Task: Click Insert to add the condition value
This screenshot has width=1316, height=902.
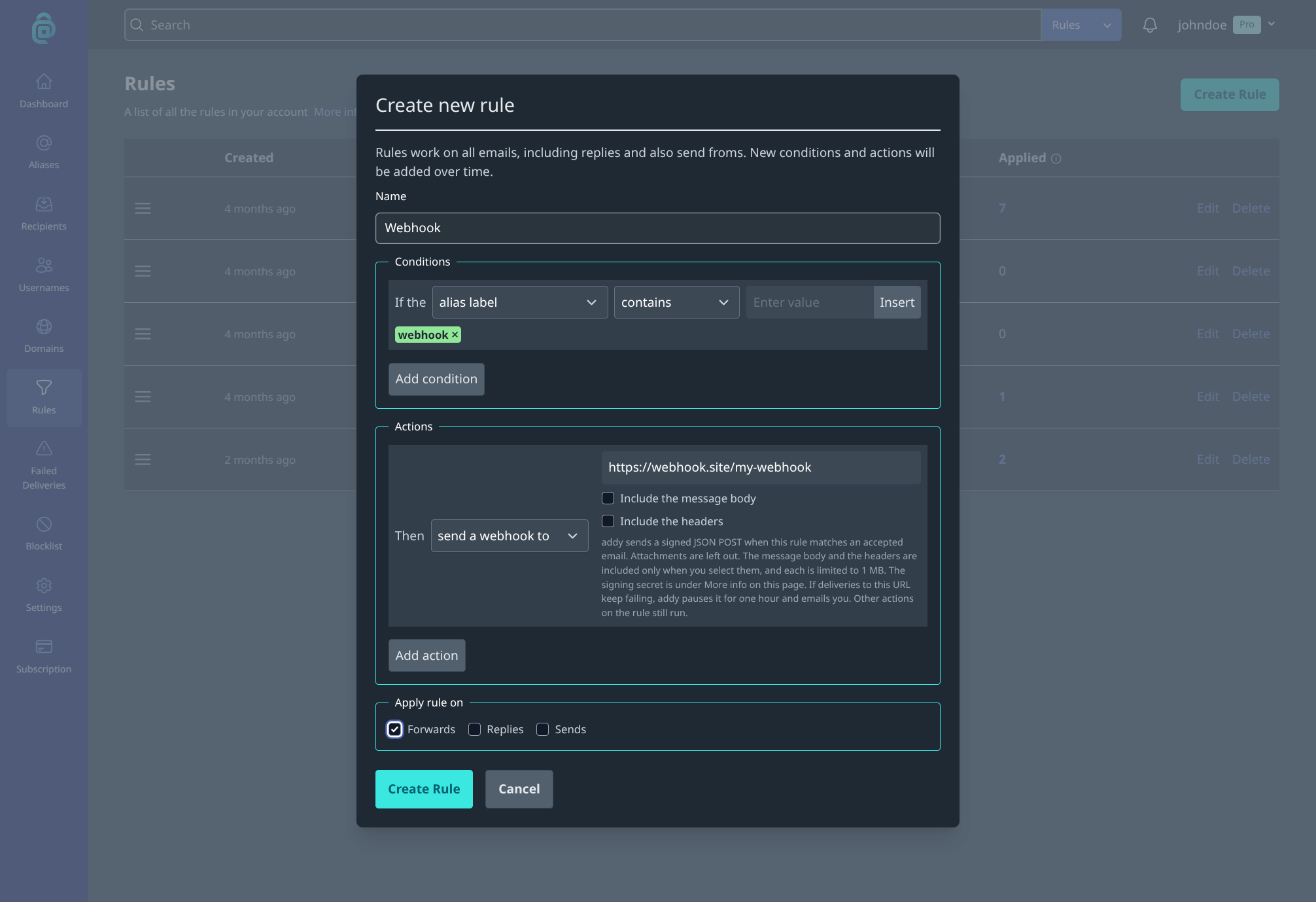Action: coord(897,302)
